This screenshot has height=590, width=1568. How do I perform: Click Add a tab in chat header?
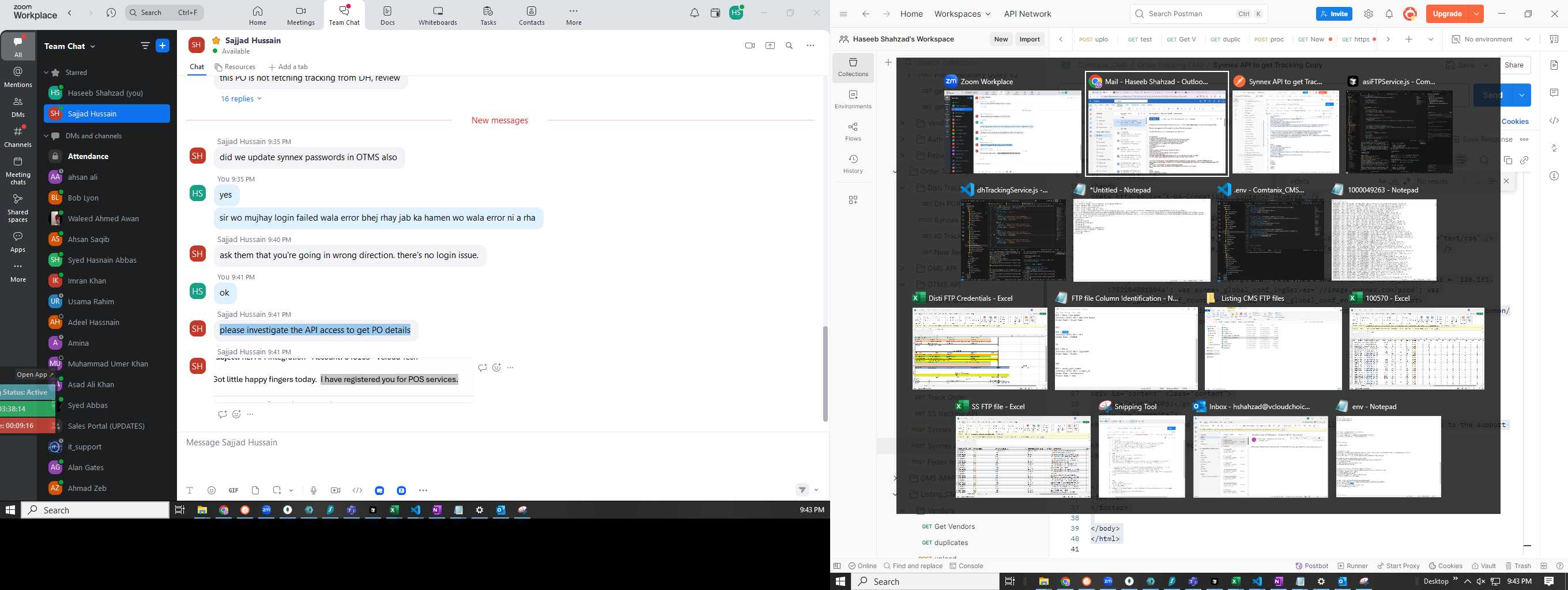[288, 67]
